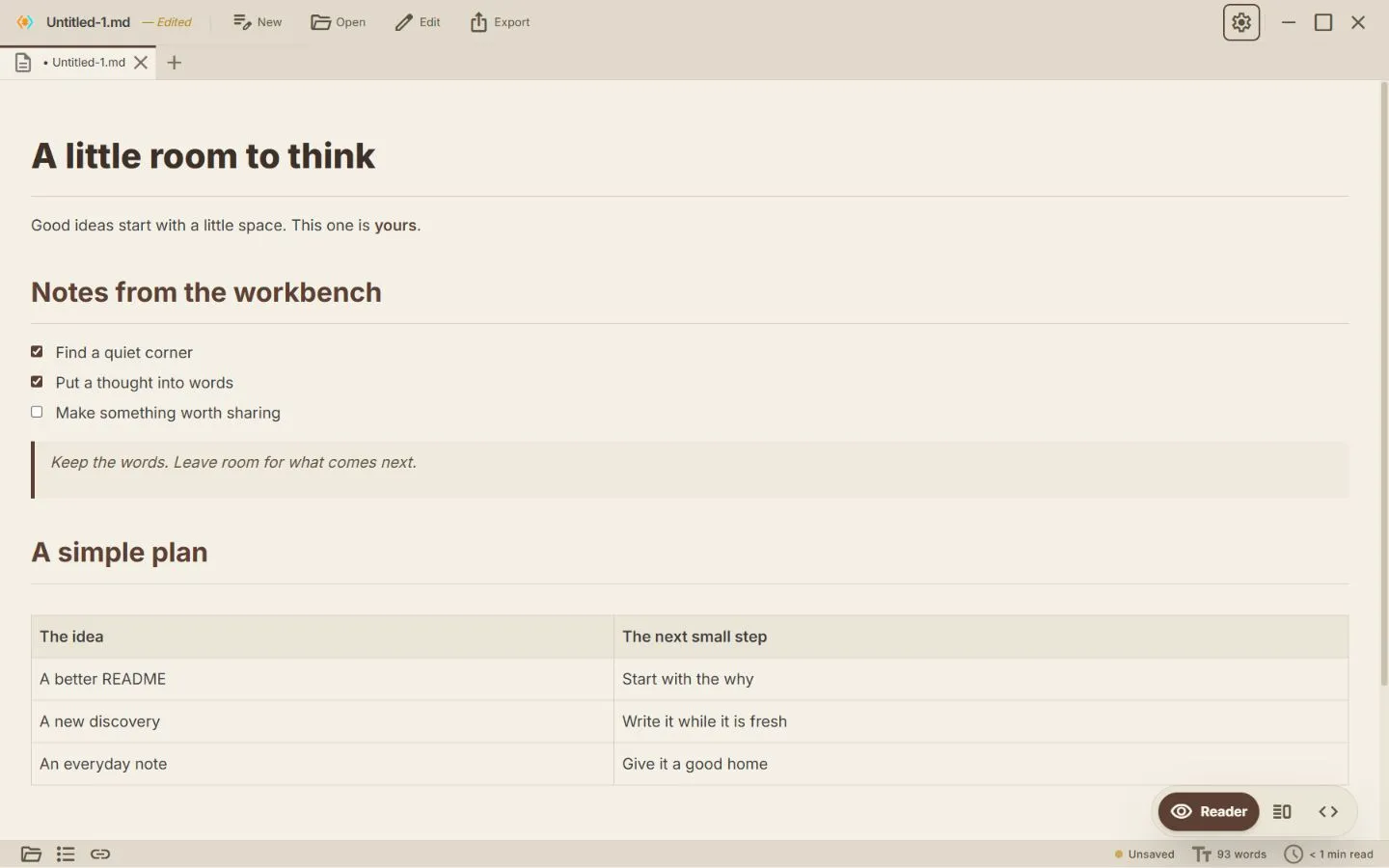Add a new tab with the plus icon

click(x=175, y=63)
